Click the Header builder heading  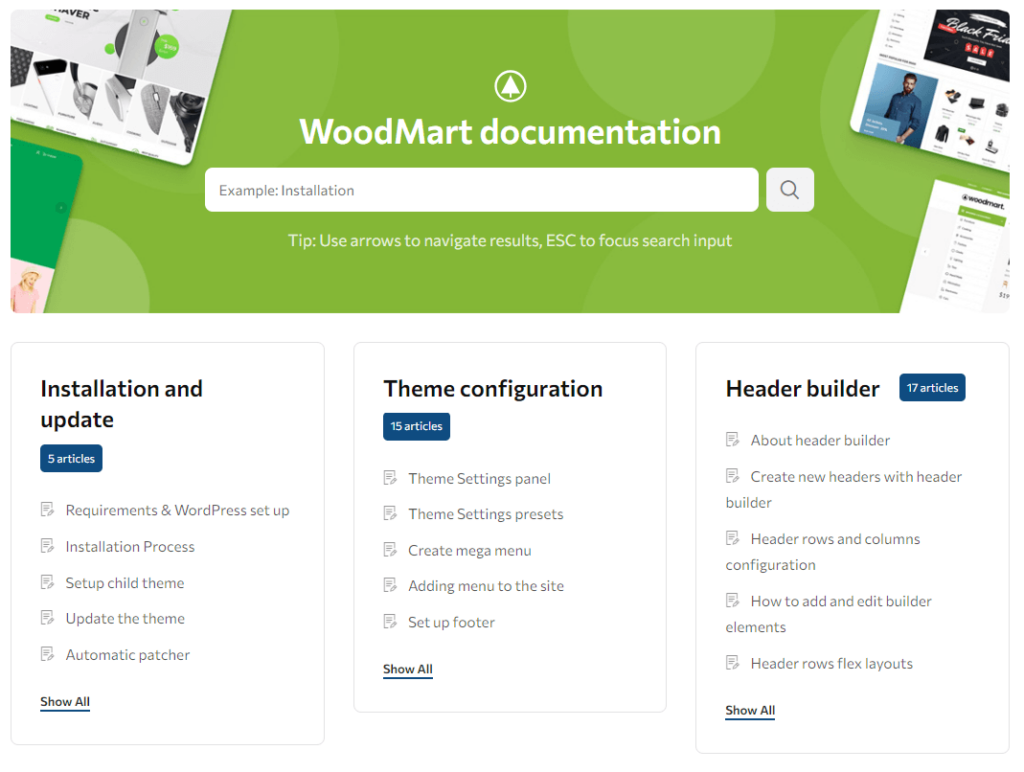tap(803, 389)
